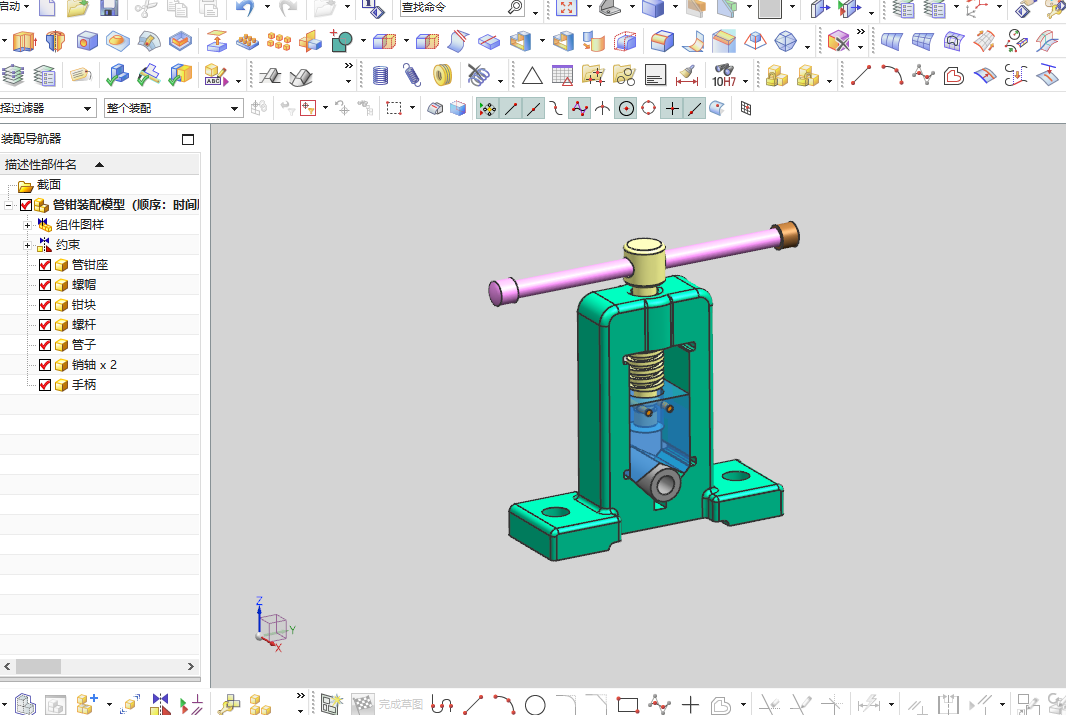The height and width of the screenshot is (715, 1066).
Task: Select the Circle sketch tool at bottom
Action: pyautogui.click(x=535, y=705)
